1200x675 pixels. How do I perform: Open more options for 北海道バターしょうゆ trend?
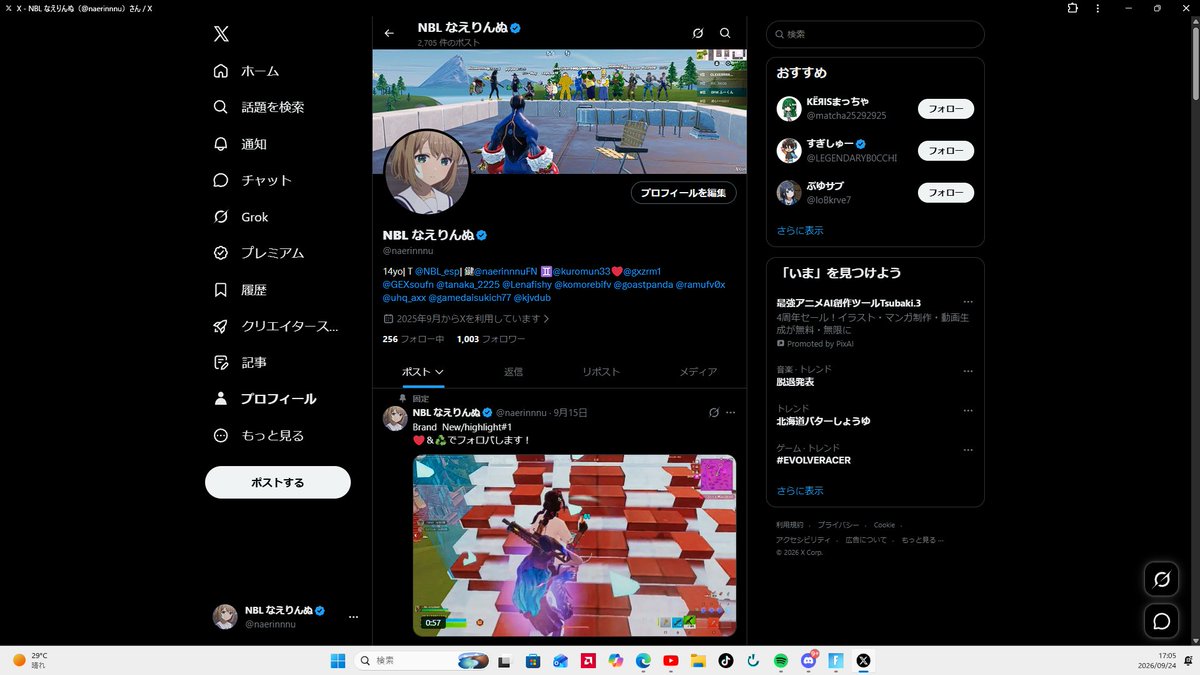coord(967,410)
